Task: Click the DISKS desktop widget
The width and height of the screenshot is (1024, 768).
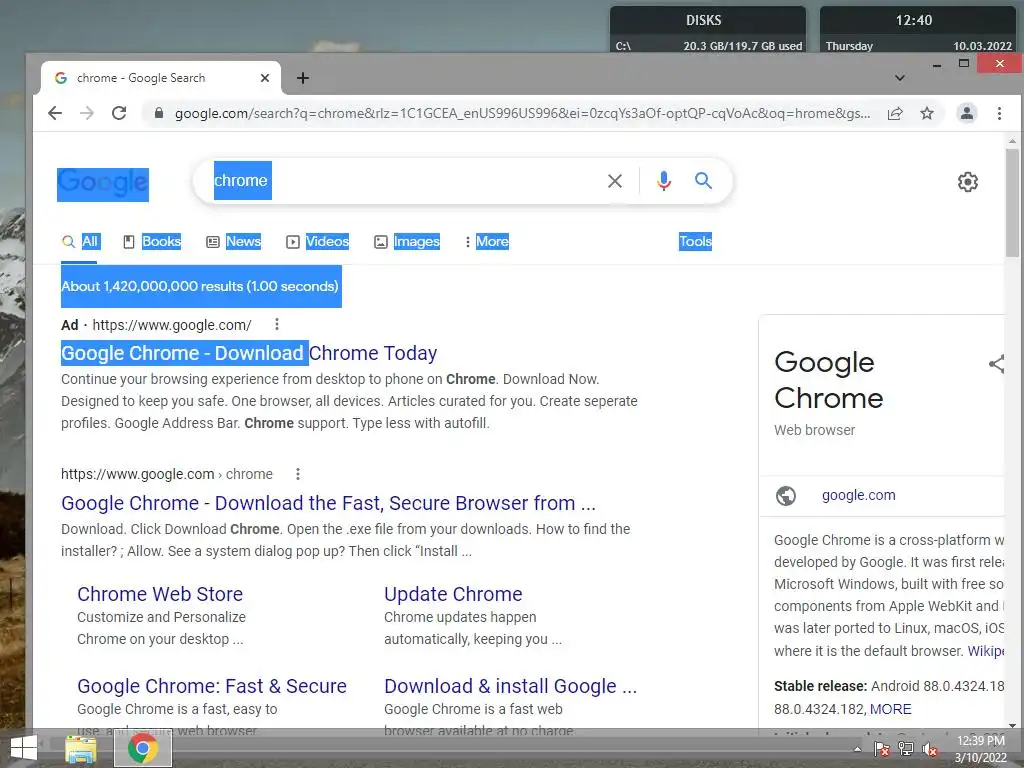Action: click(708, 29)
